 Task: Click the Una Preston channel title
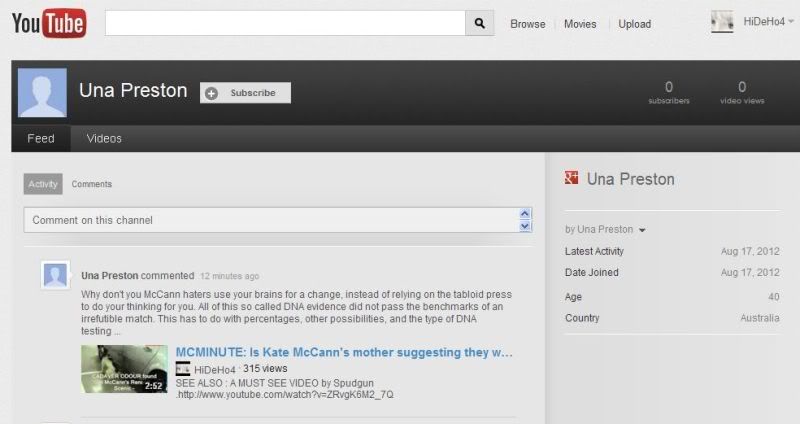point(133,90)
